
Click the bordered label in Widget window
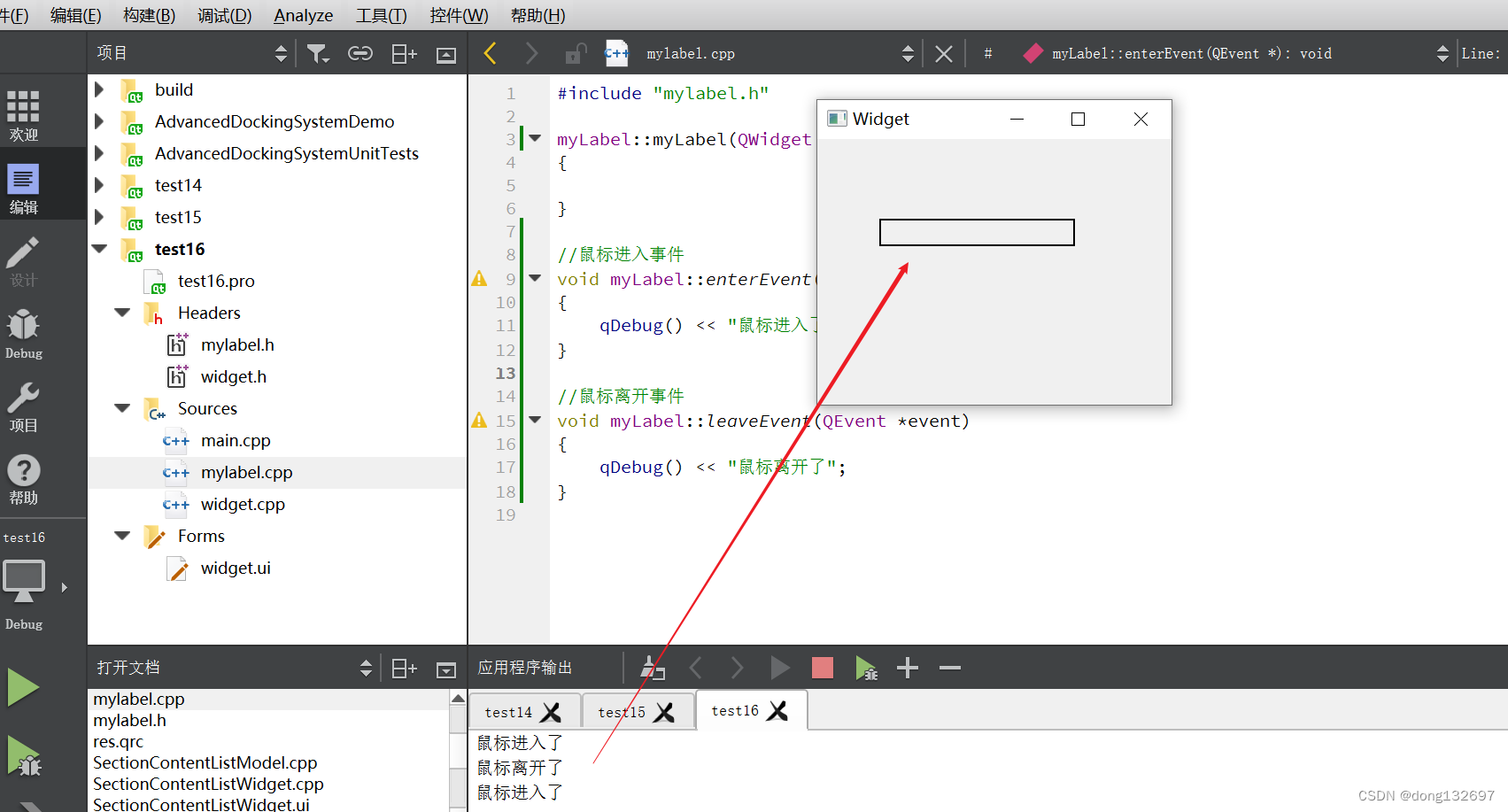pos(977,232)
